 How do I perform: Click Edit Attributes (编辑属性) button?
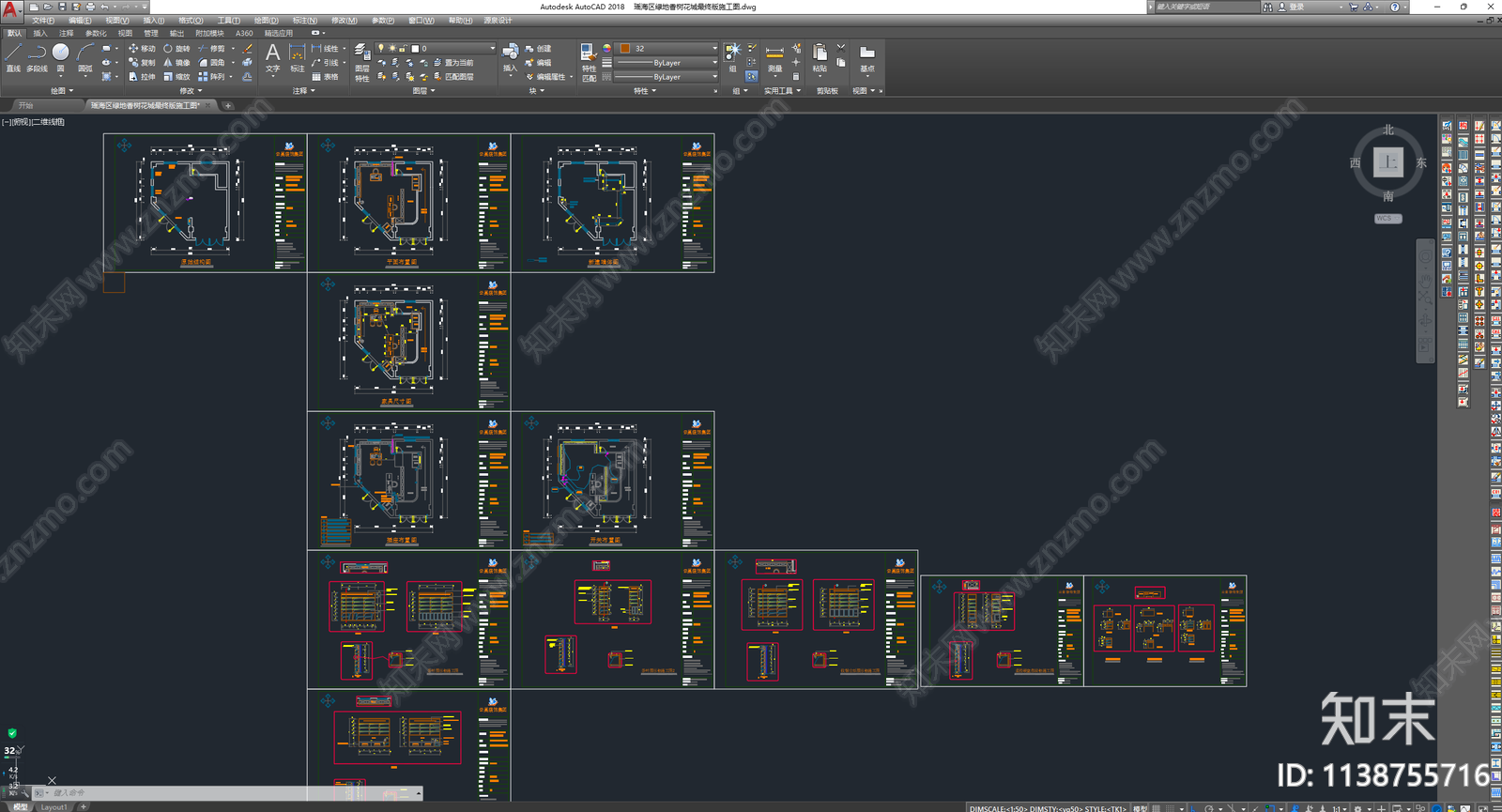545,77
